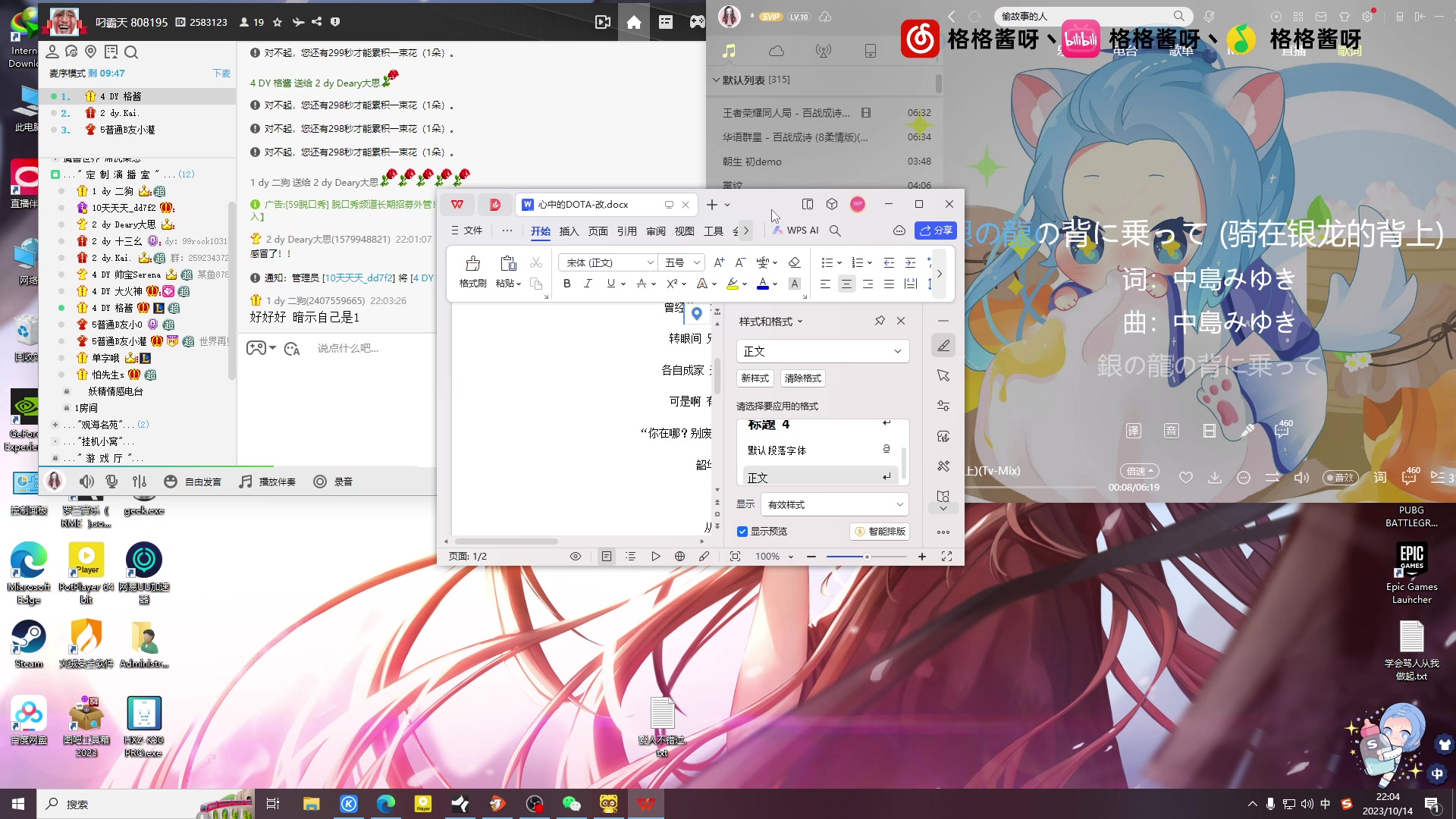This screenshot has height=819, width=1456.
Task: Switch to the 引用 ribbon tab
Action: pyautogui.click(x=627, y=231)
